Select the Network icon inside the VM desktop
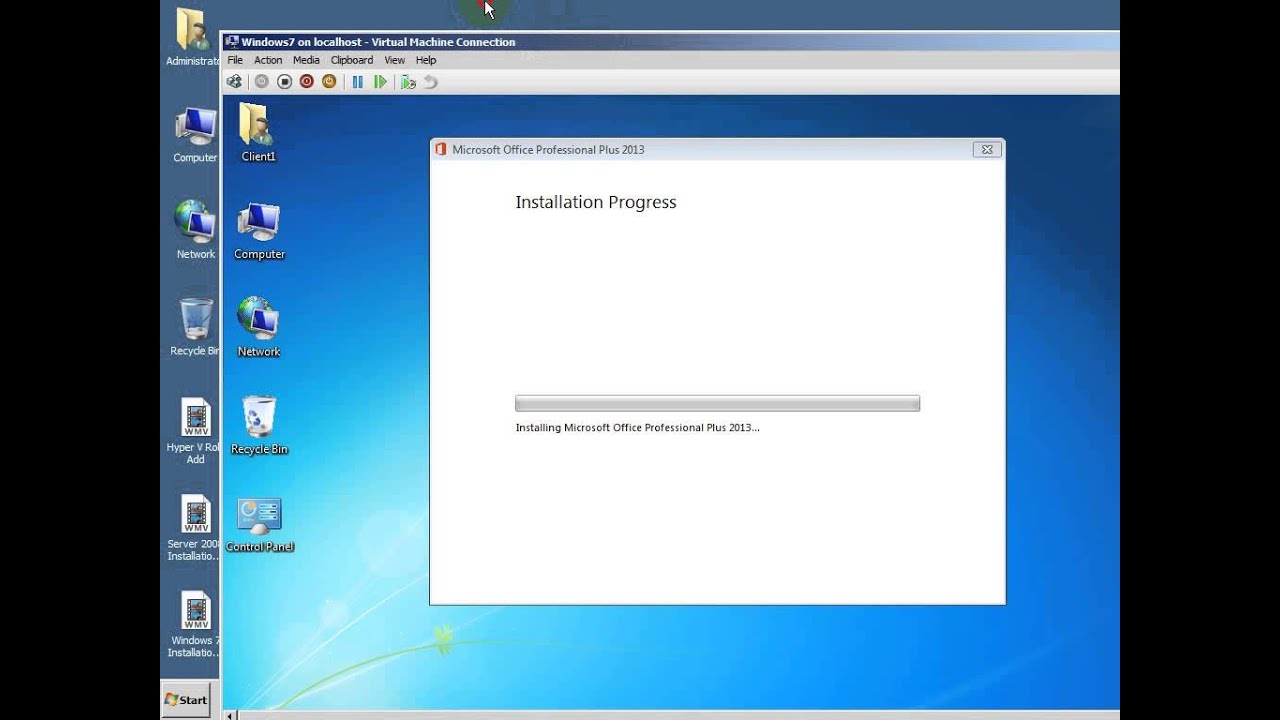This screenshot has width=1280, height=720. [259, 327]
